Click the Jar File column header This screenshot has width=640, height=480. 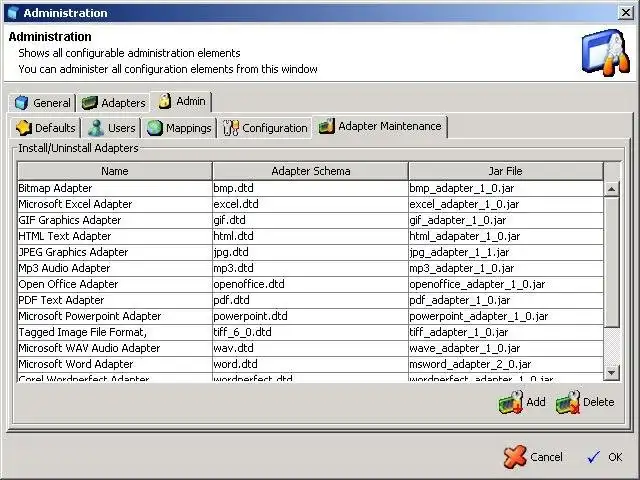pos(506,171)
